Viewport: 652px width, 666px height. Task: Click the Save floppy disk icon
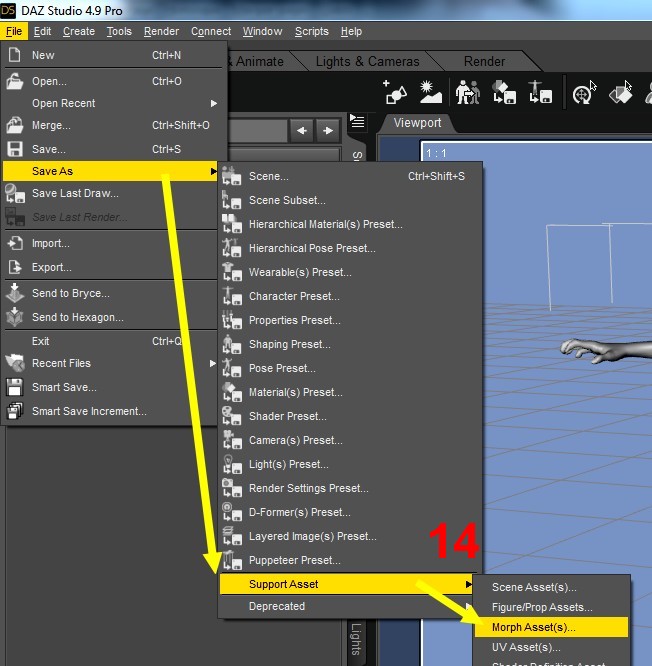click(14, 149)
